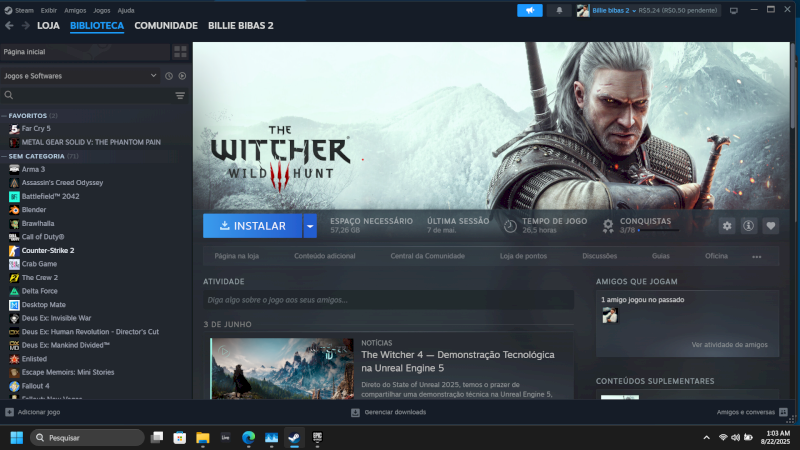The width and height of the screenshot is (800, 450).
Task: Click the ready-to-play filter icon
Action: 182,76
